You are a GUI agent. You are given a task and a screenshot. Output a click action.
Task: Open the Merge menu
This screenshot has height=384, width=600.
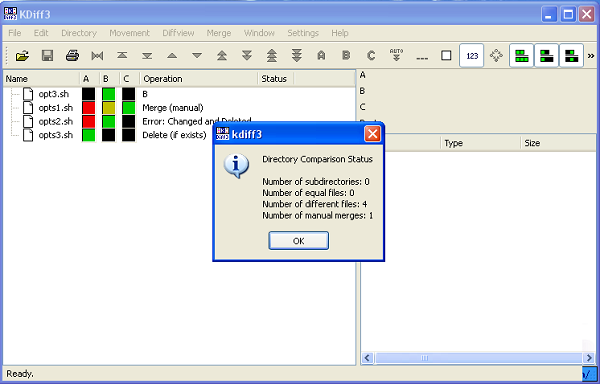coord(219,33)
